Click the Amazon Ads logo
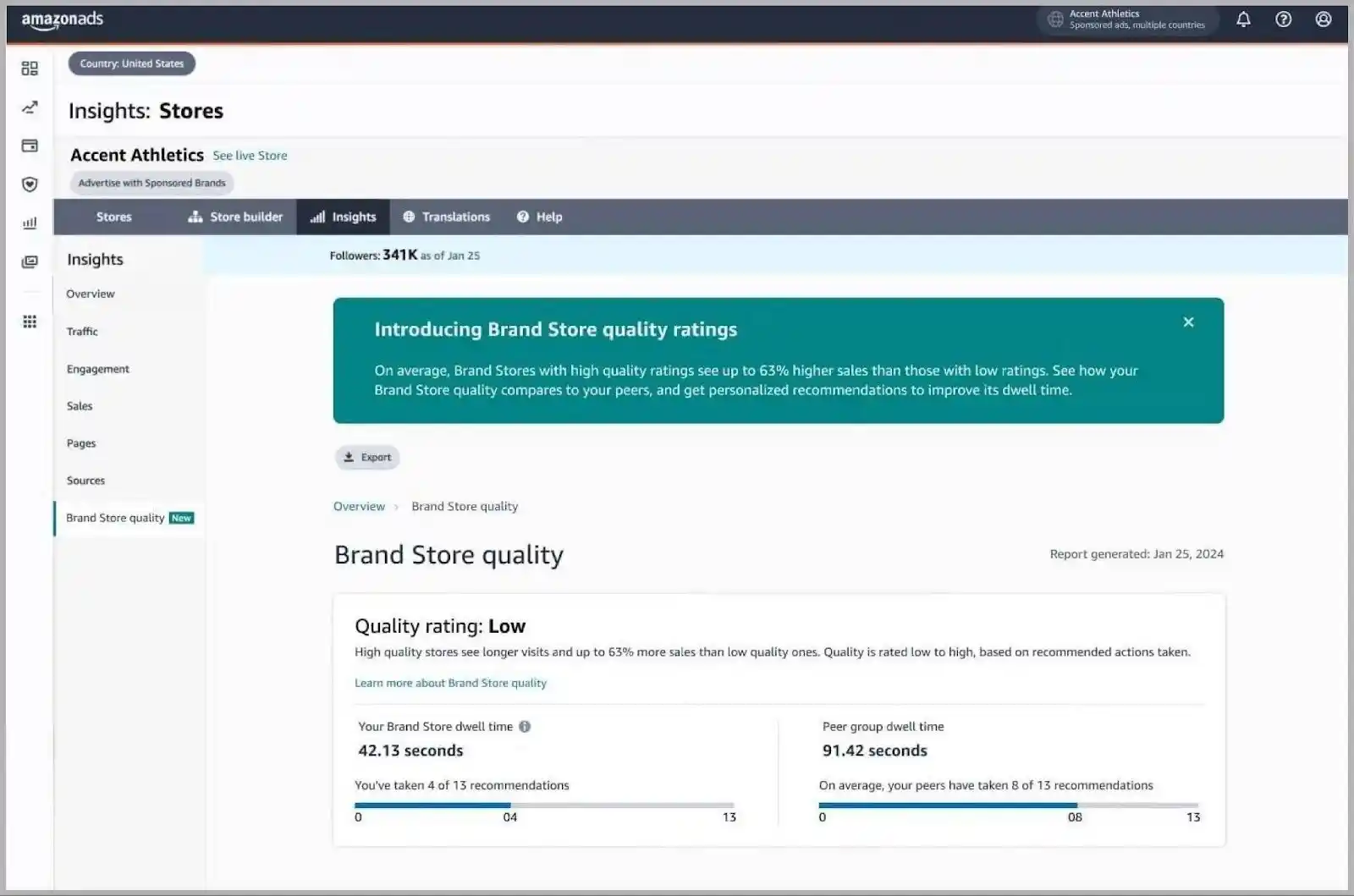The image size is (1354, 896). point(62,20)
